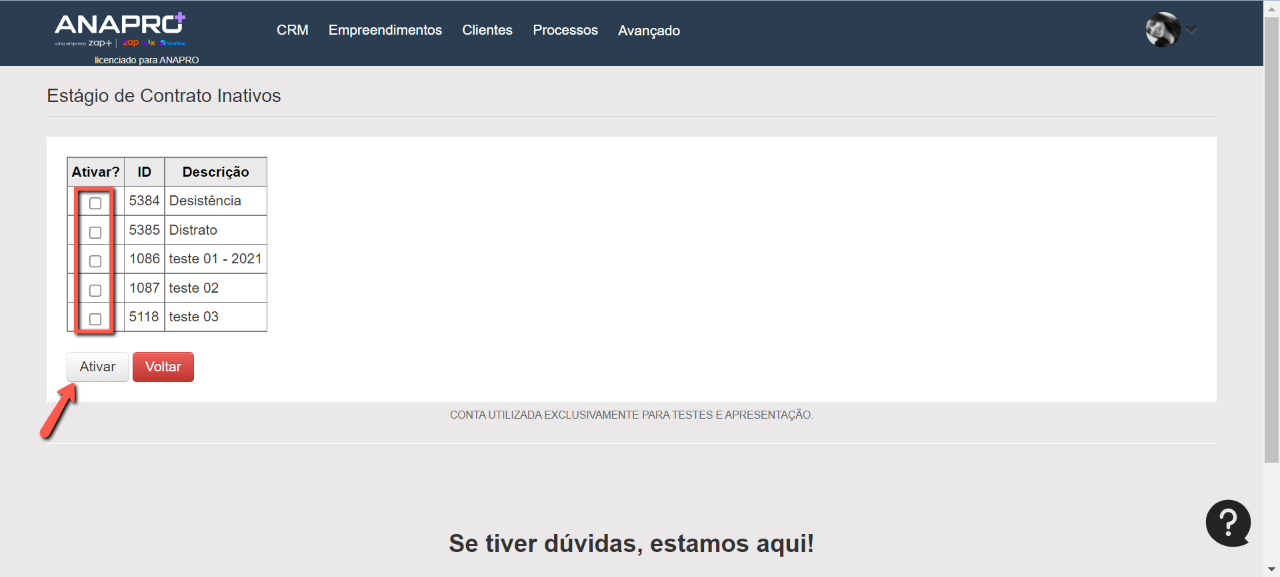
Task: Click the user profile avatar
Action: [1162, 30]
